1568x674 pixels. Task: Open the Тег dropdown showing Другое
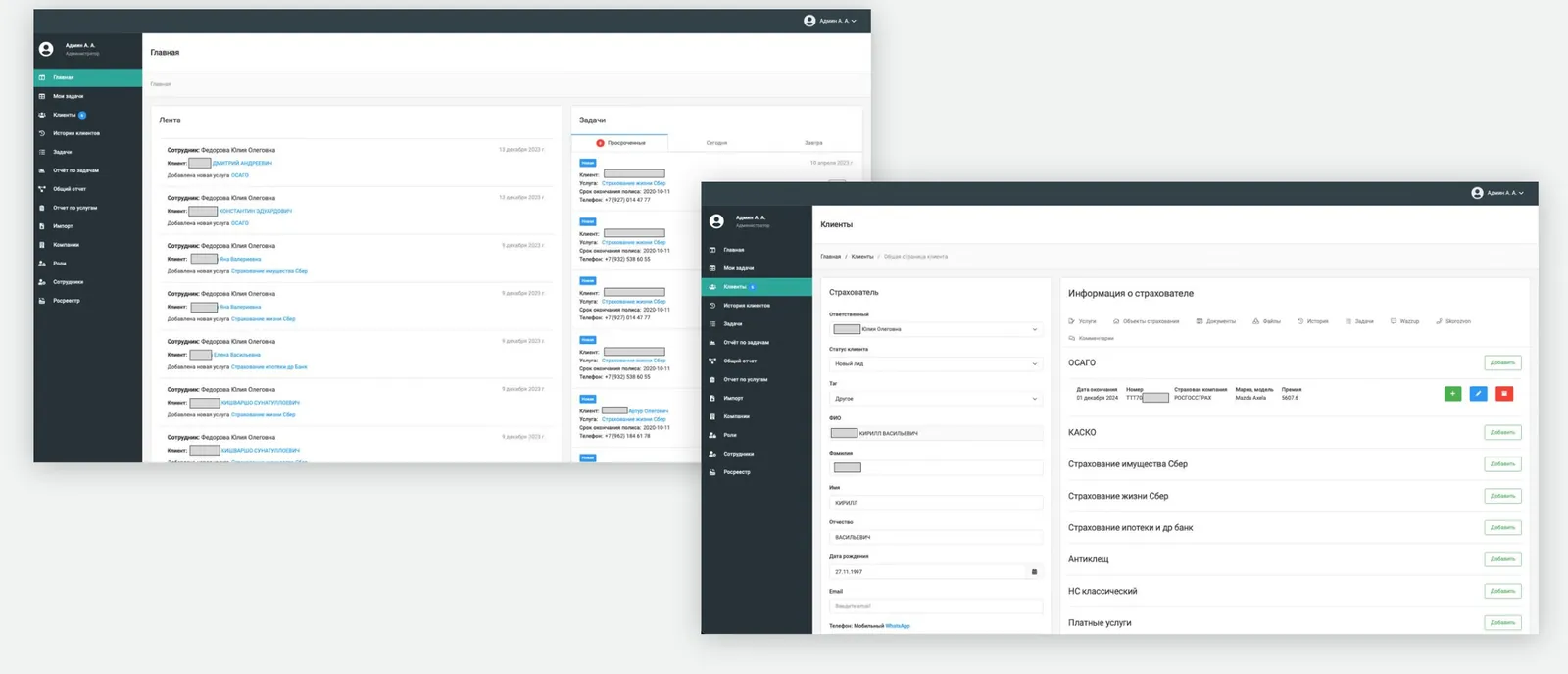pos(936,399)
